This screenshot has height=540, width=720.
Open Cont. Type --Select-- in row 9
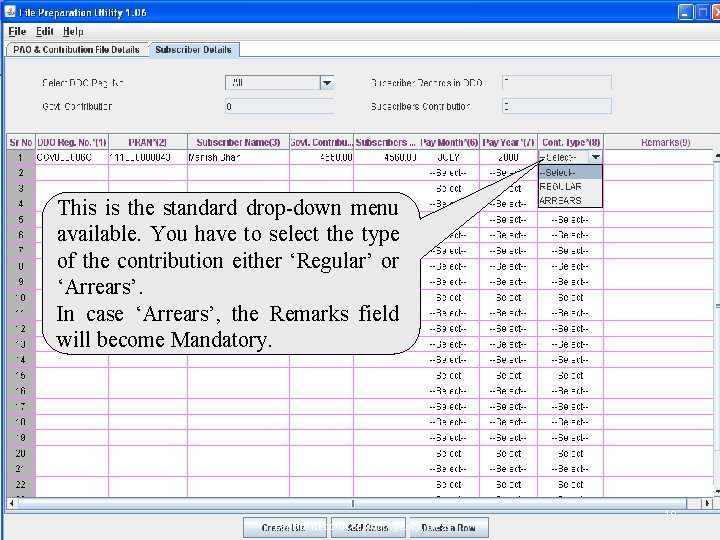[x=570, y=281]
